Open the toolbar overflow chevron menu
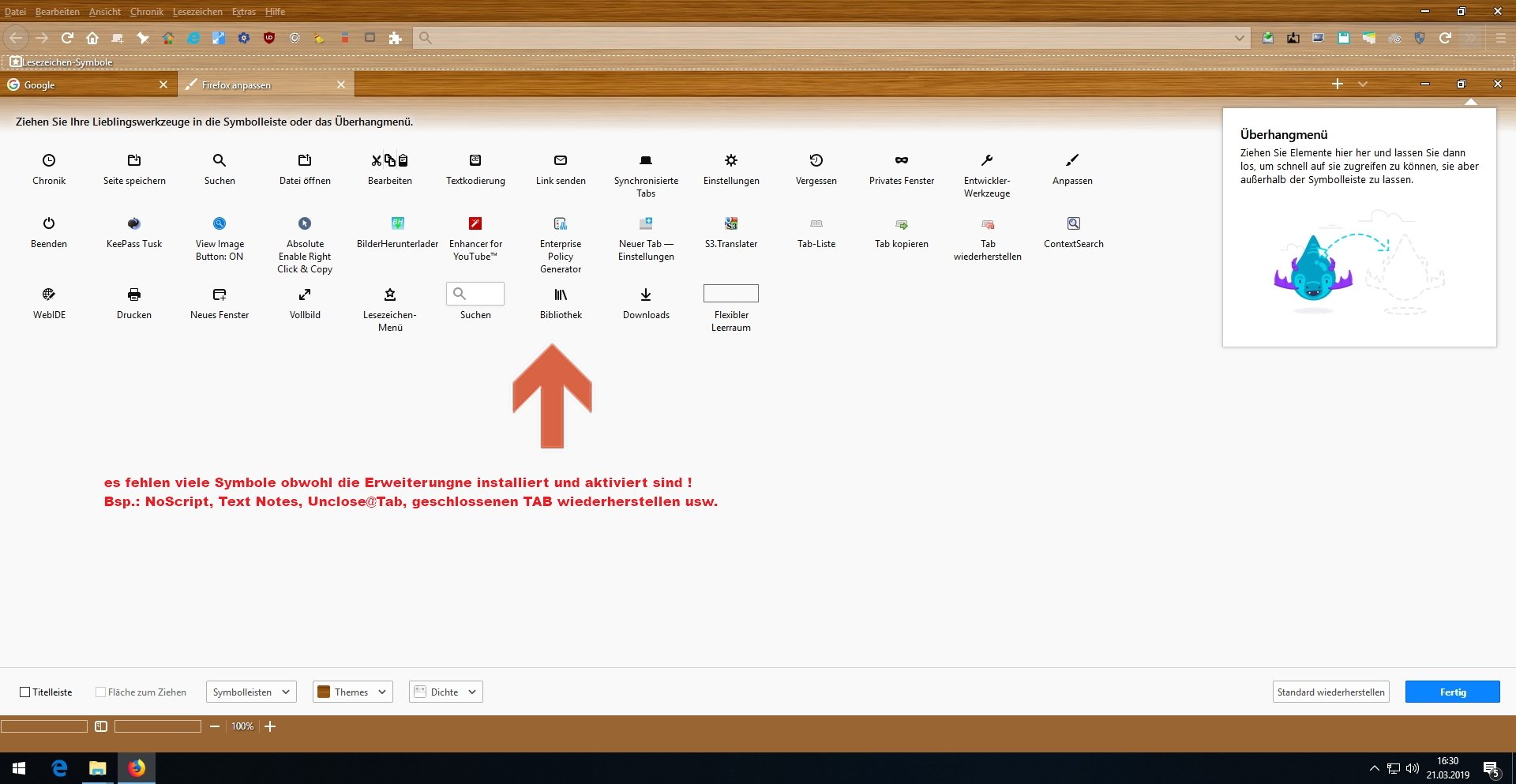Image resolution: width=1516 pixels, height=784 pixels. 1471,38
